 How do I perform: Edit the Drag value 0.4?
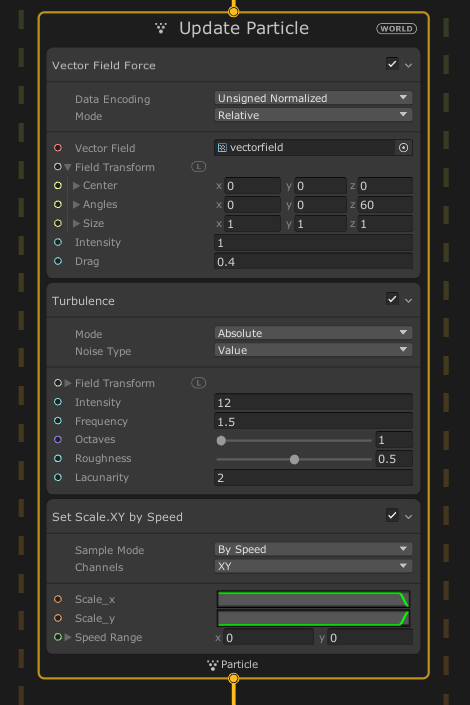tap(313, 262)
